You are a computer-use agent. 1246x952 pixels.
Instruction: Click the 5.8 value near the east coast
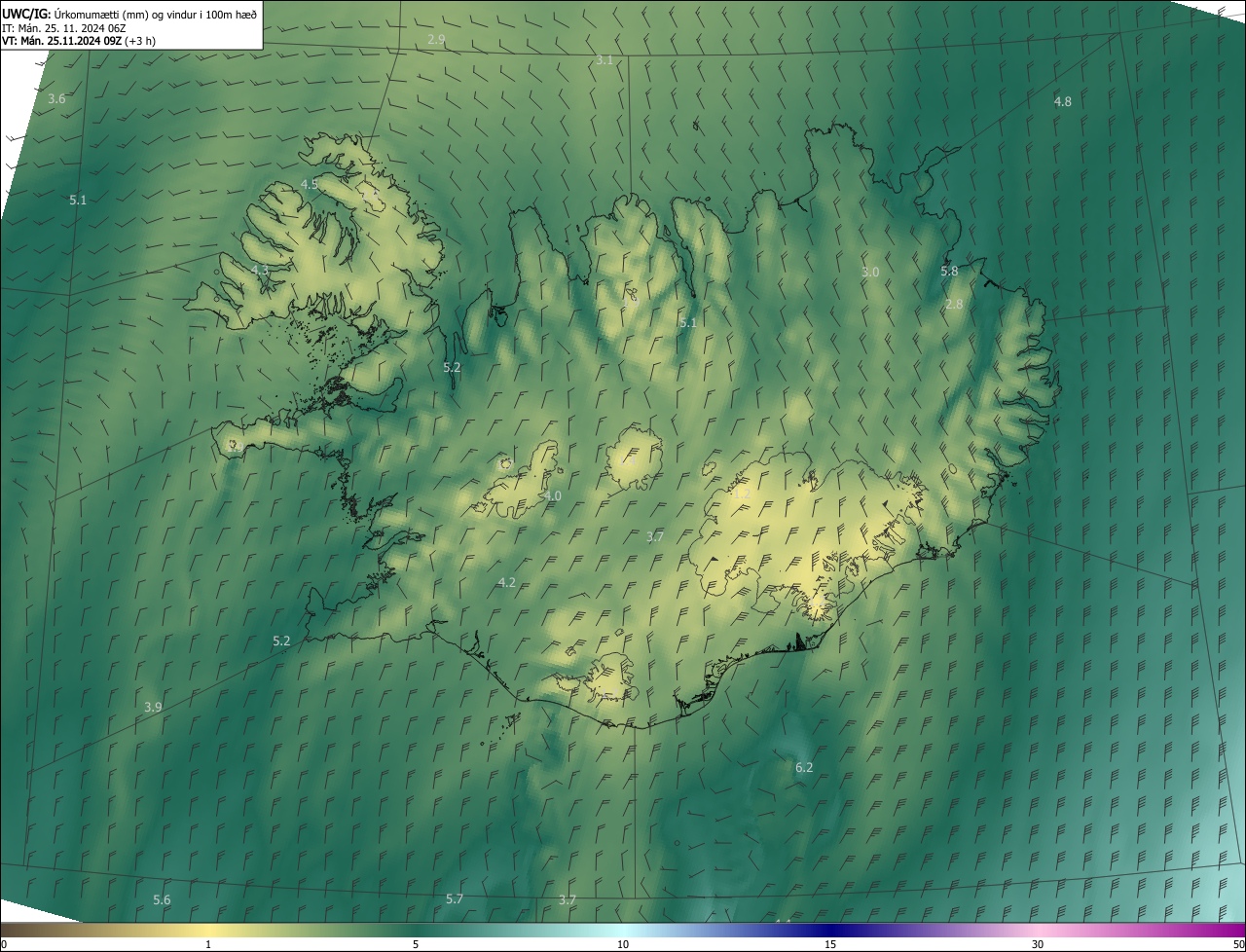[x=949, y=272]
